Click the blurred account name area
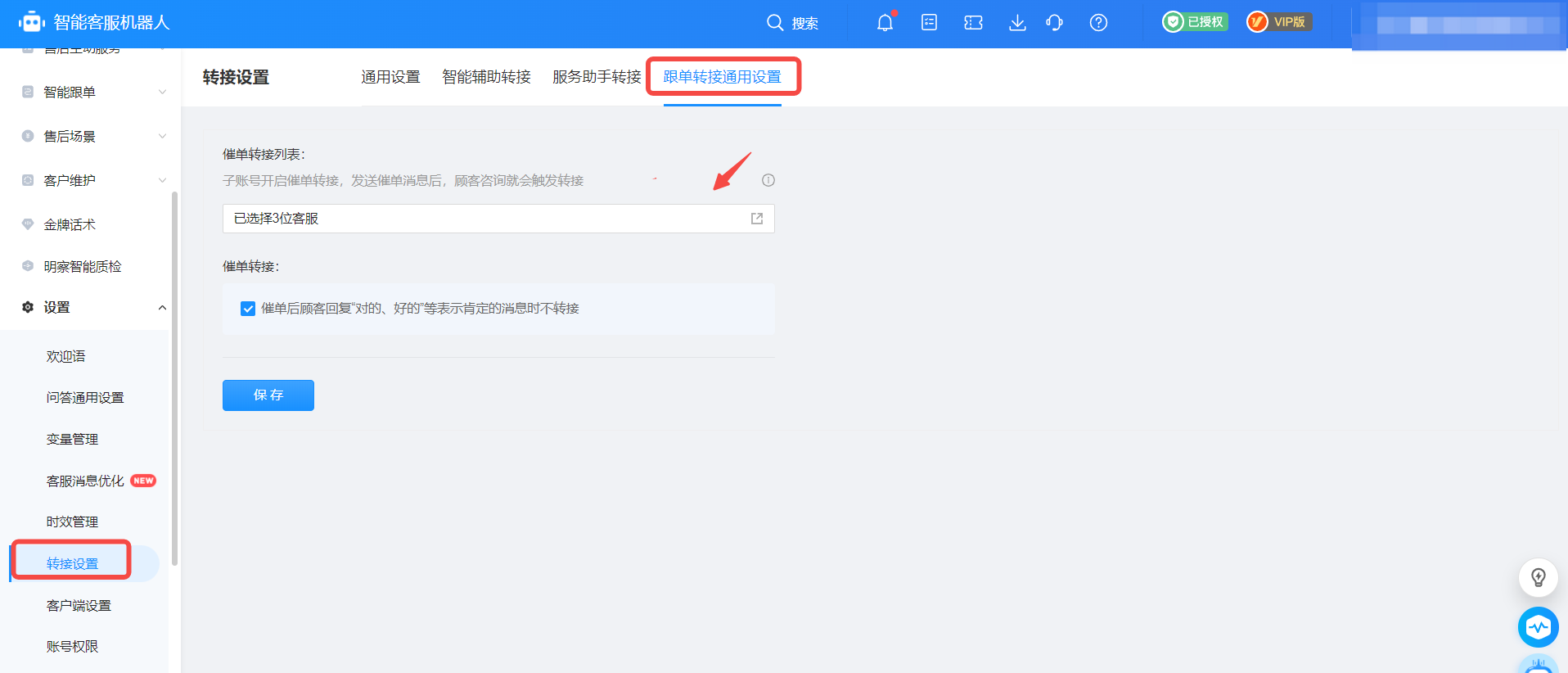The image size is (1568, 673). coord(1459,25)
